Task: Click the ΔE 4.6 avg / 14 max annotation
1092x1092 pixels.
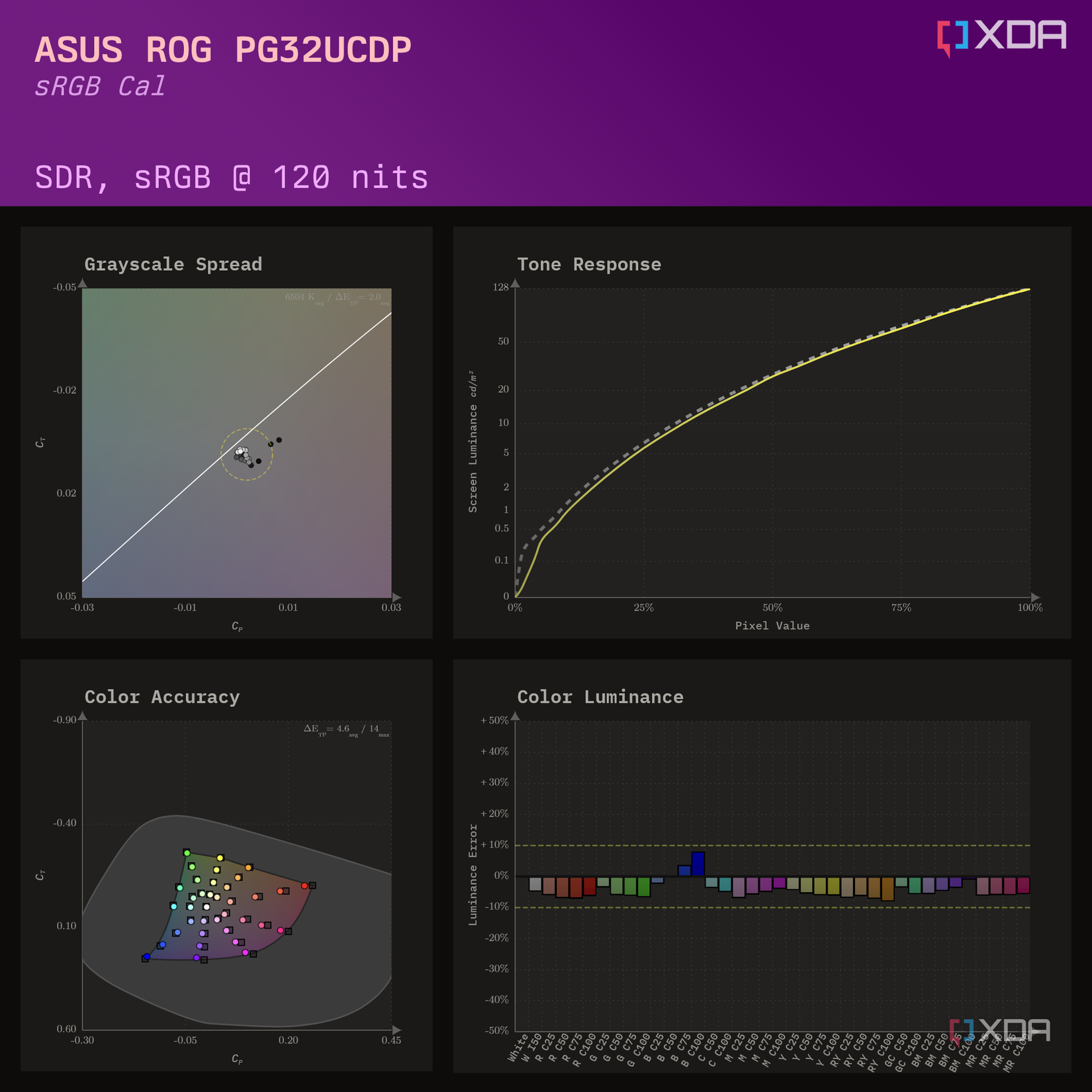Action: pyautogui.click(x=347, y=730)
